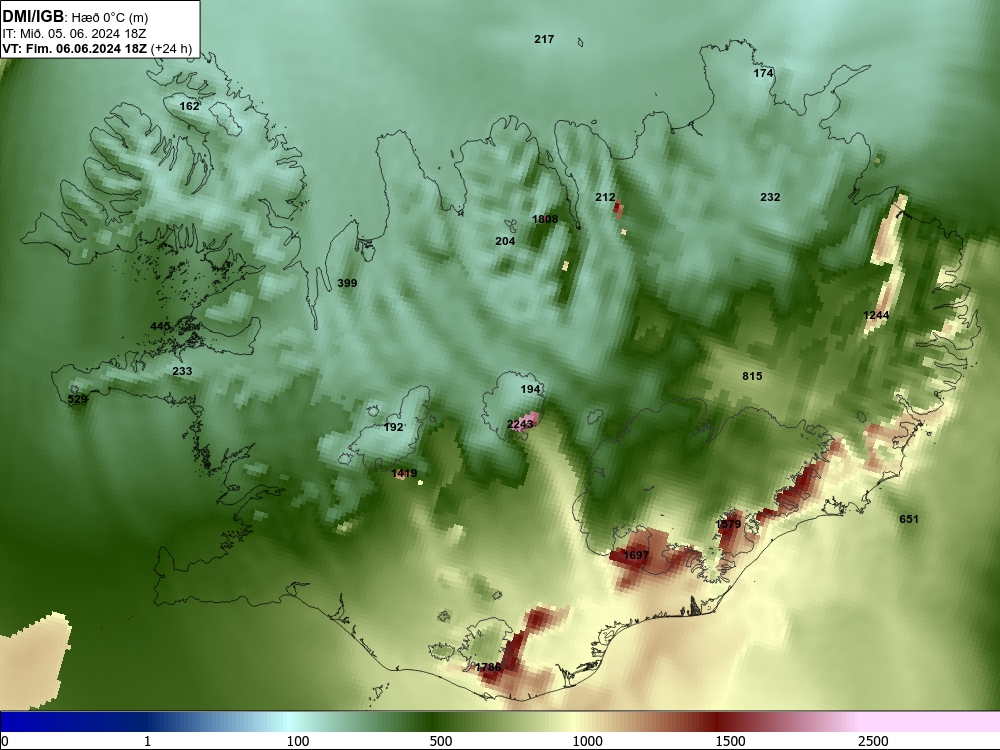This screenshot has height=750, width=1000.
Task: Click the 233 map value
Action: pyautogui.click(x=182, y=371)
